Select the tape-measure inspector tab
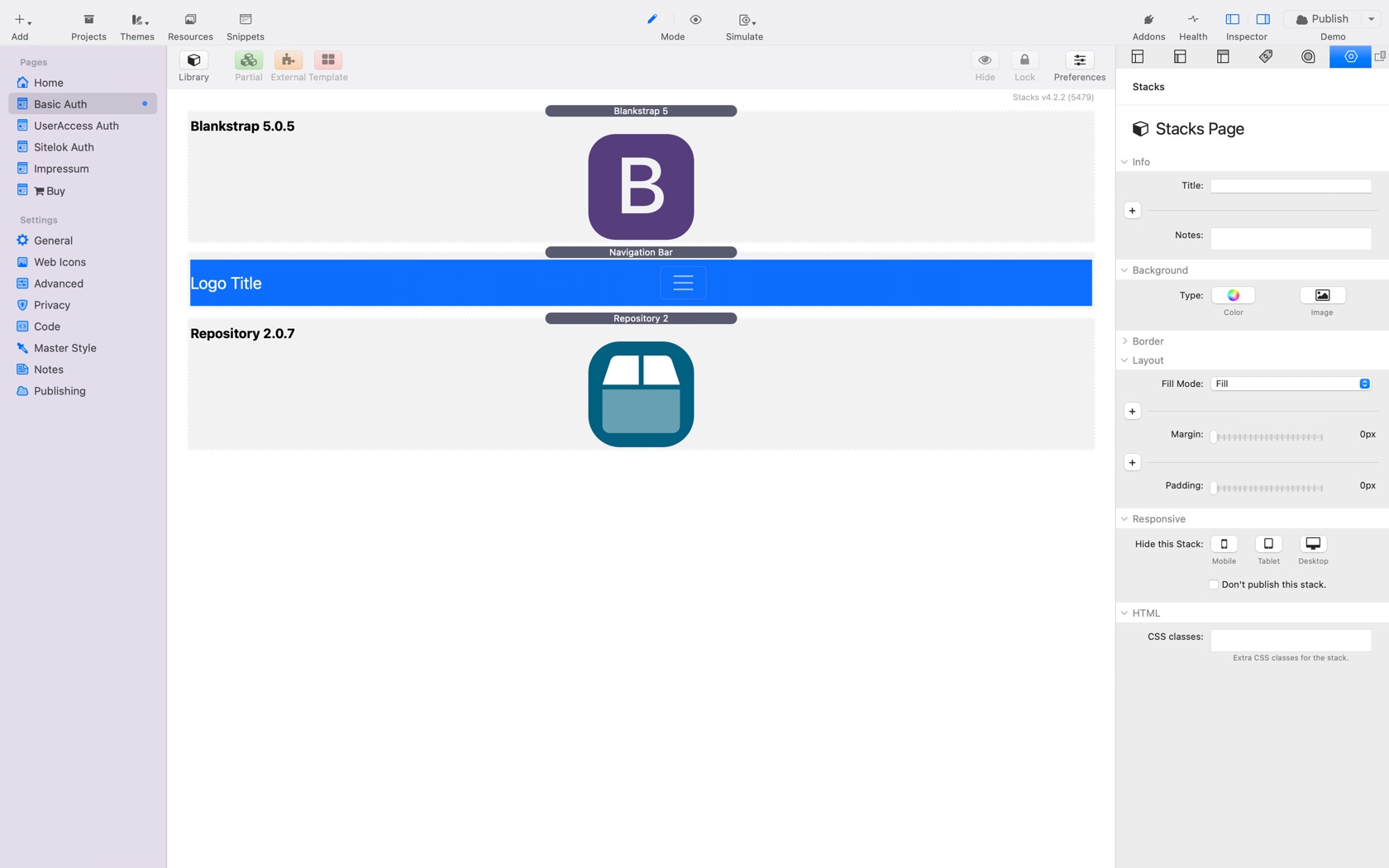 1308,57
